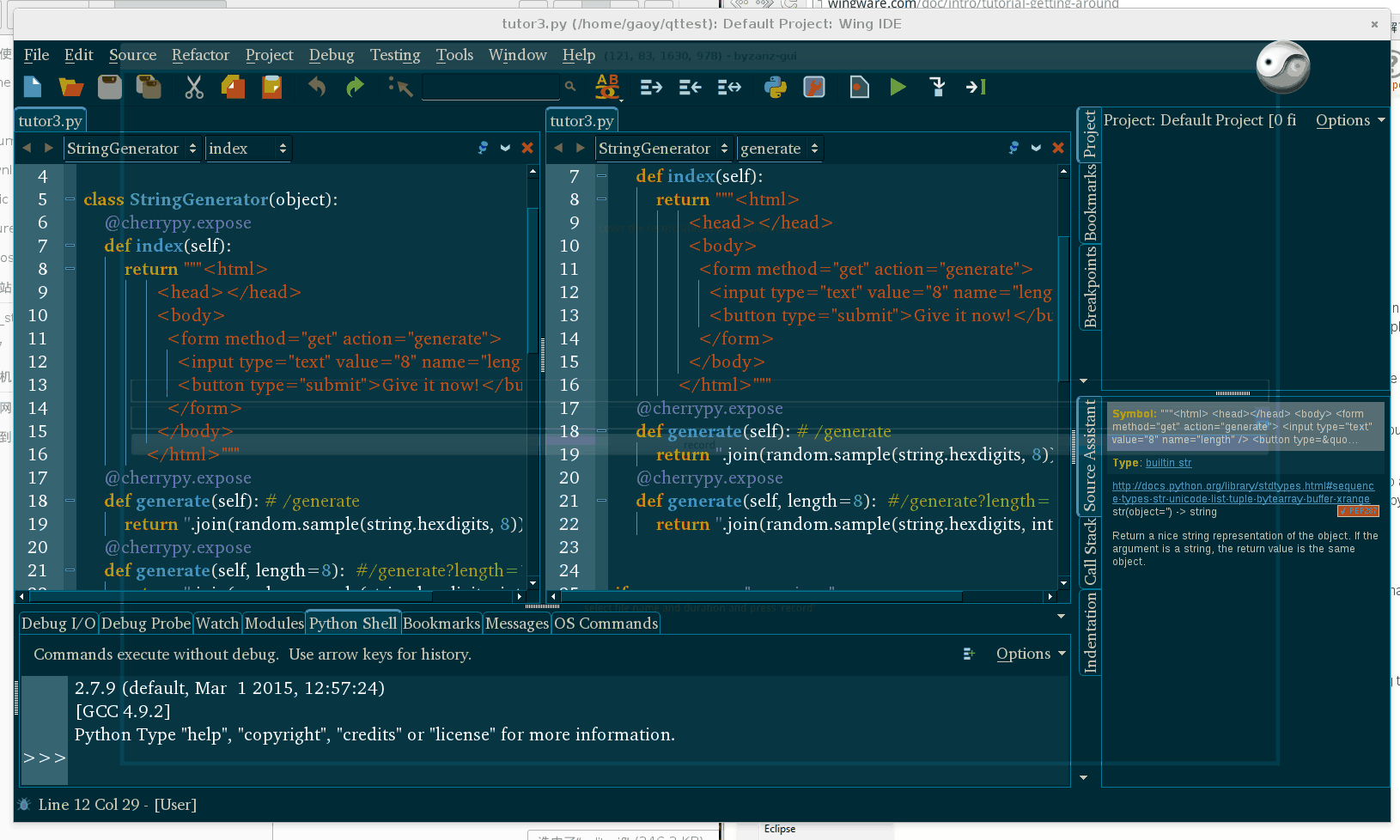Viewport: 1400px width, 840px height.
Task: Collapse the StringGenerator class fold marker
Action: pos(70,199)
